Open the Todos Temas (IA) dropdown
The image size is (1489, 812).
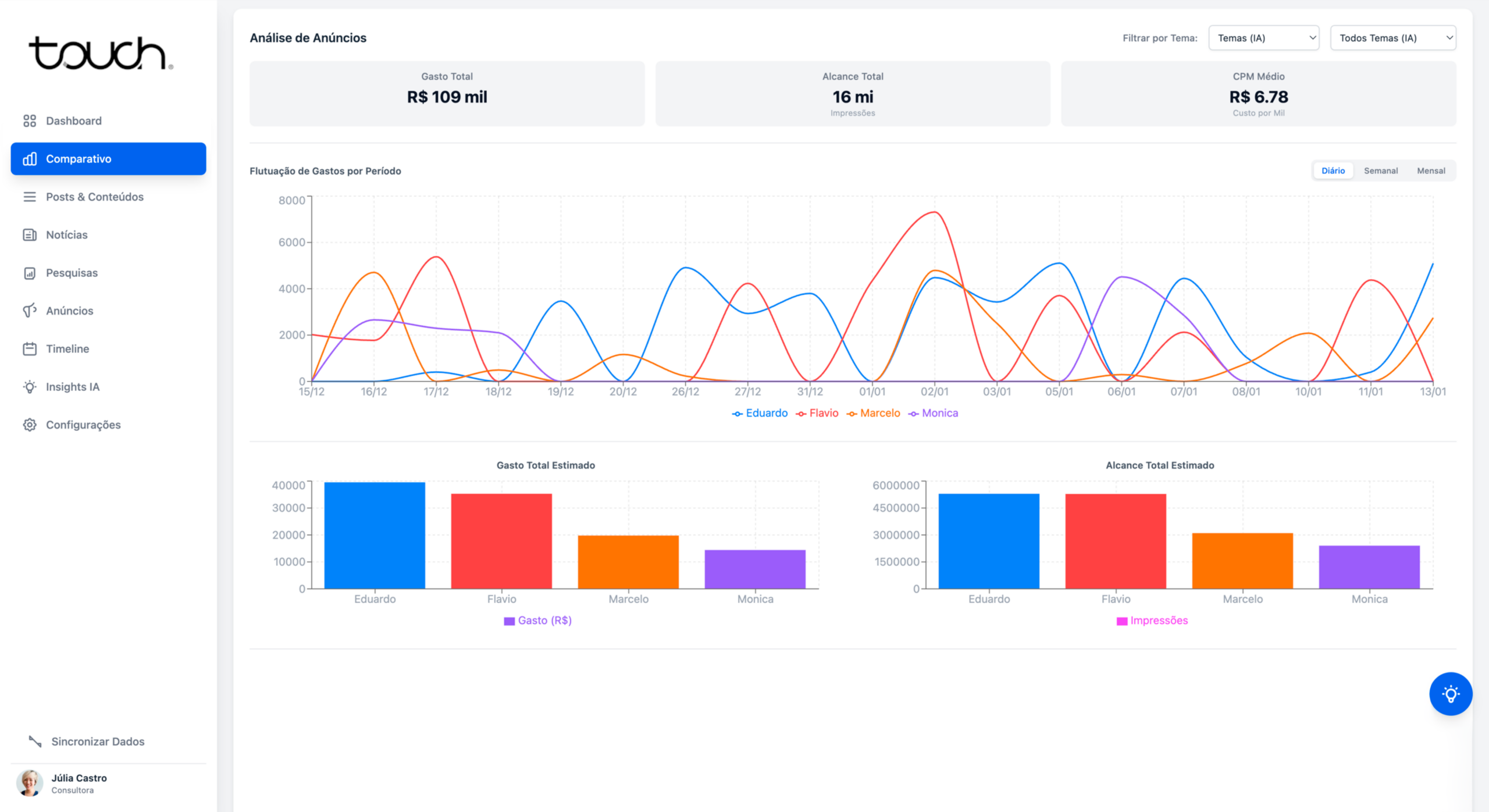[1392, 38]
